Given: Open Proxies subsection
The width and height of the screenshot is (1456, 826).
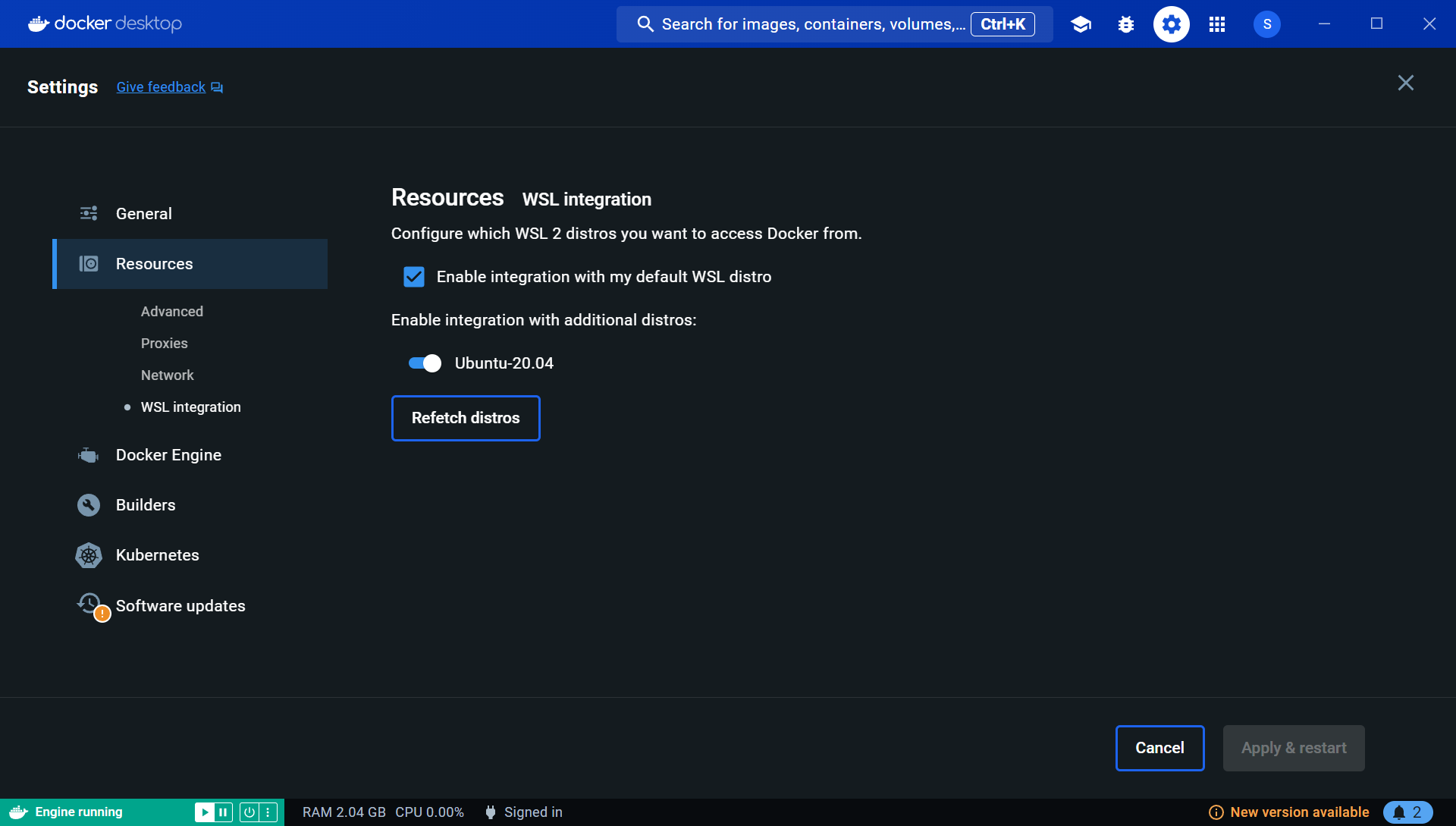Looking at the screenshot, I should (165, 344).
